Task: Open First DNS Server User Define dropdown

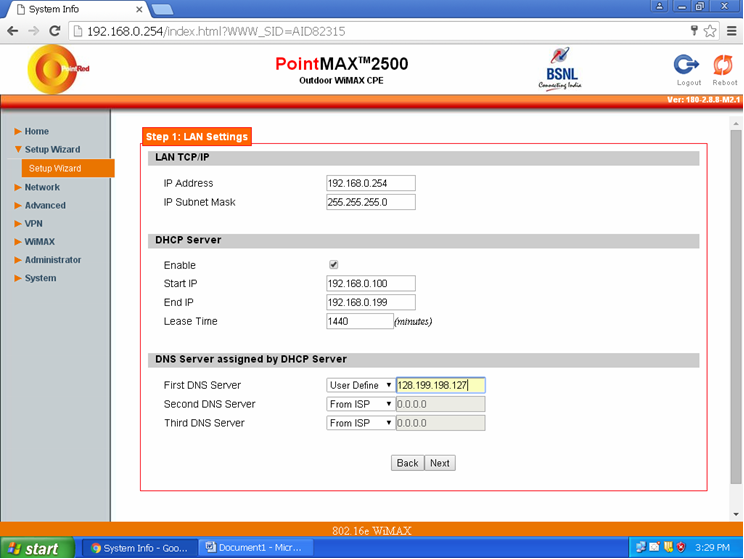Action: pos(360,385)
